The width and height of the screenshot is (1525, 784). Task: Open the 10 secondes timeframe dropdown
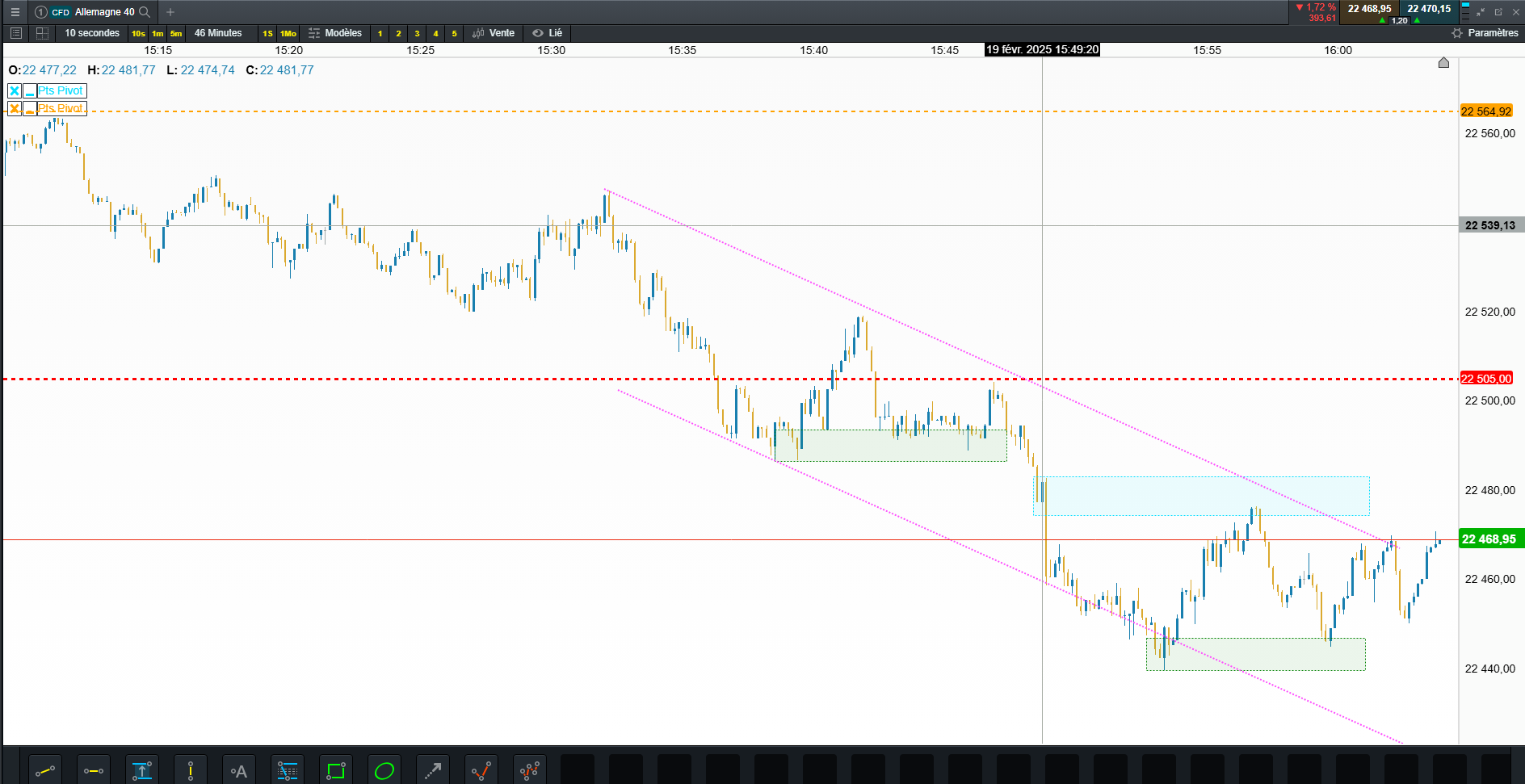(92, 33)
